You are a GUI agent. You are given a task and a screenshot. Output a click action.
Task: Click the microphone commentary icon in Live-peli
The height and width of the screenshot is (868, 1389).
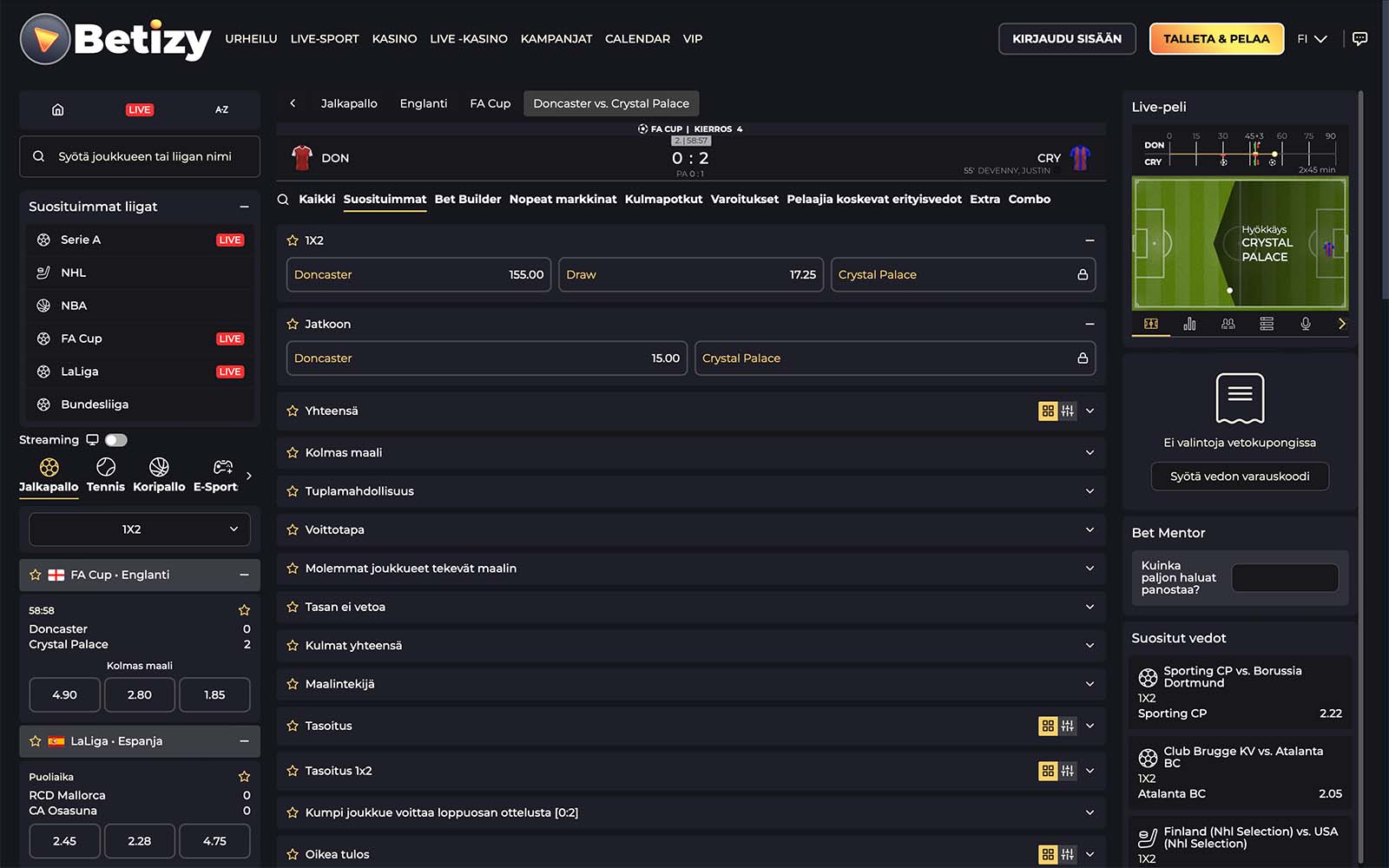1305,324
